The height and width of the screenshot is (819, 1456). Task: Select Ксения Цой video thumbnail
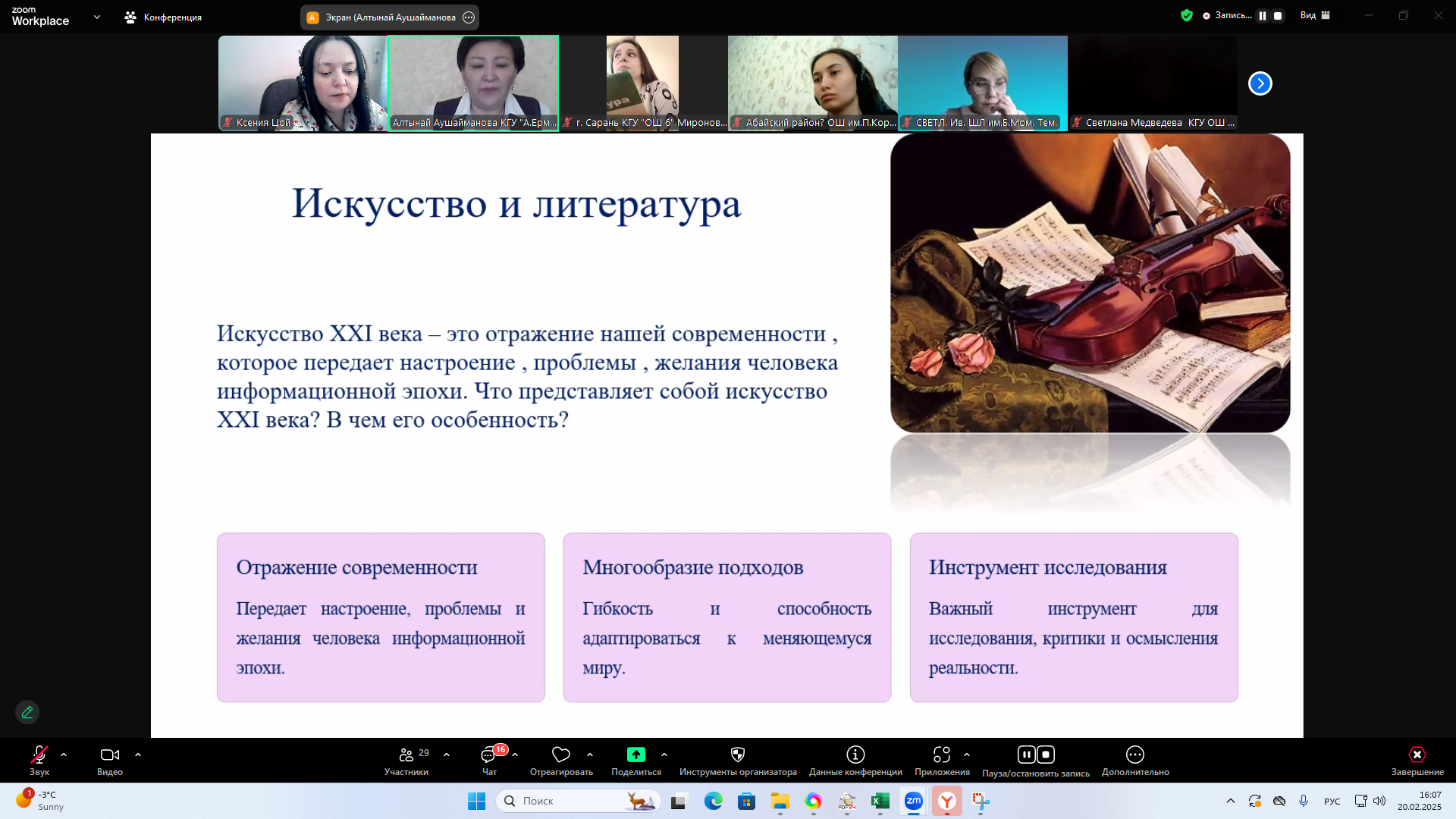(x=303, y=83)
